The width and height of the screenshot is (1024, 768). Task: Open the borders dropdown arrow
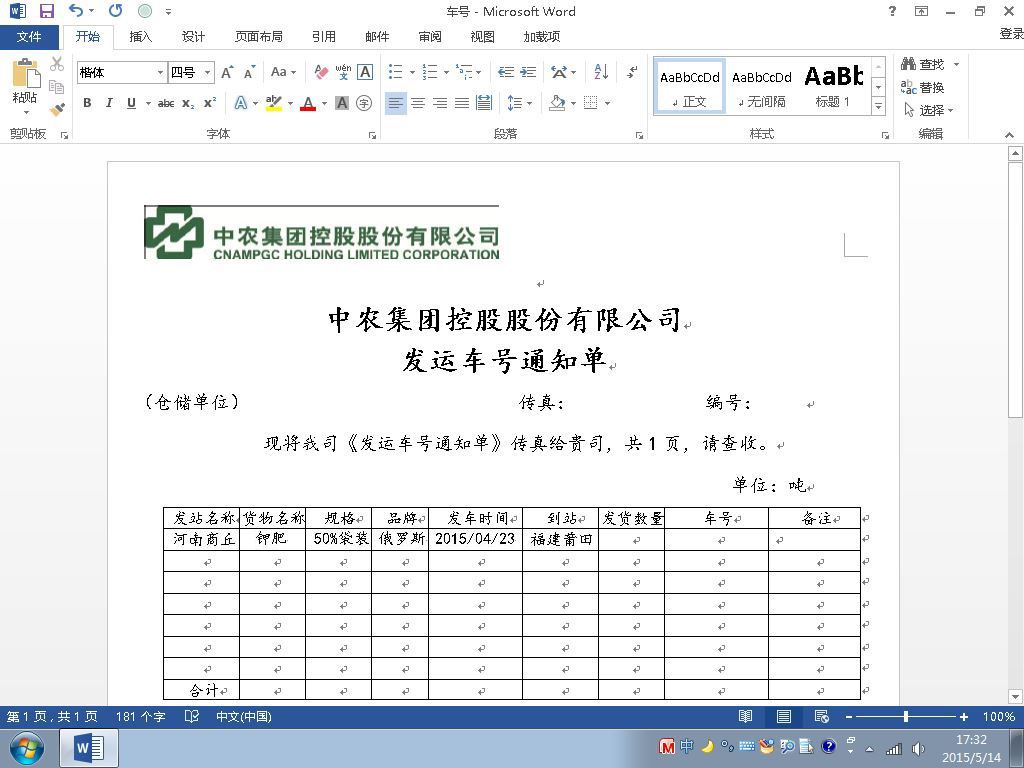(607, 103)
